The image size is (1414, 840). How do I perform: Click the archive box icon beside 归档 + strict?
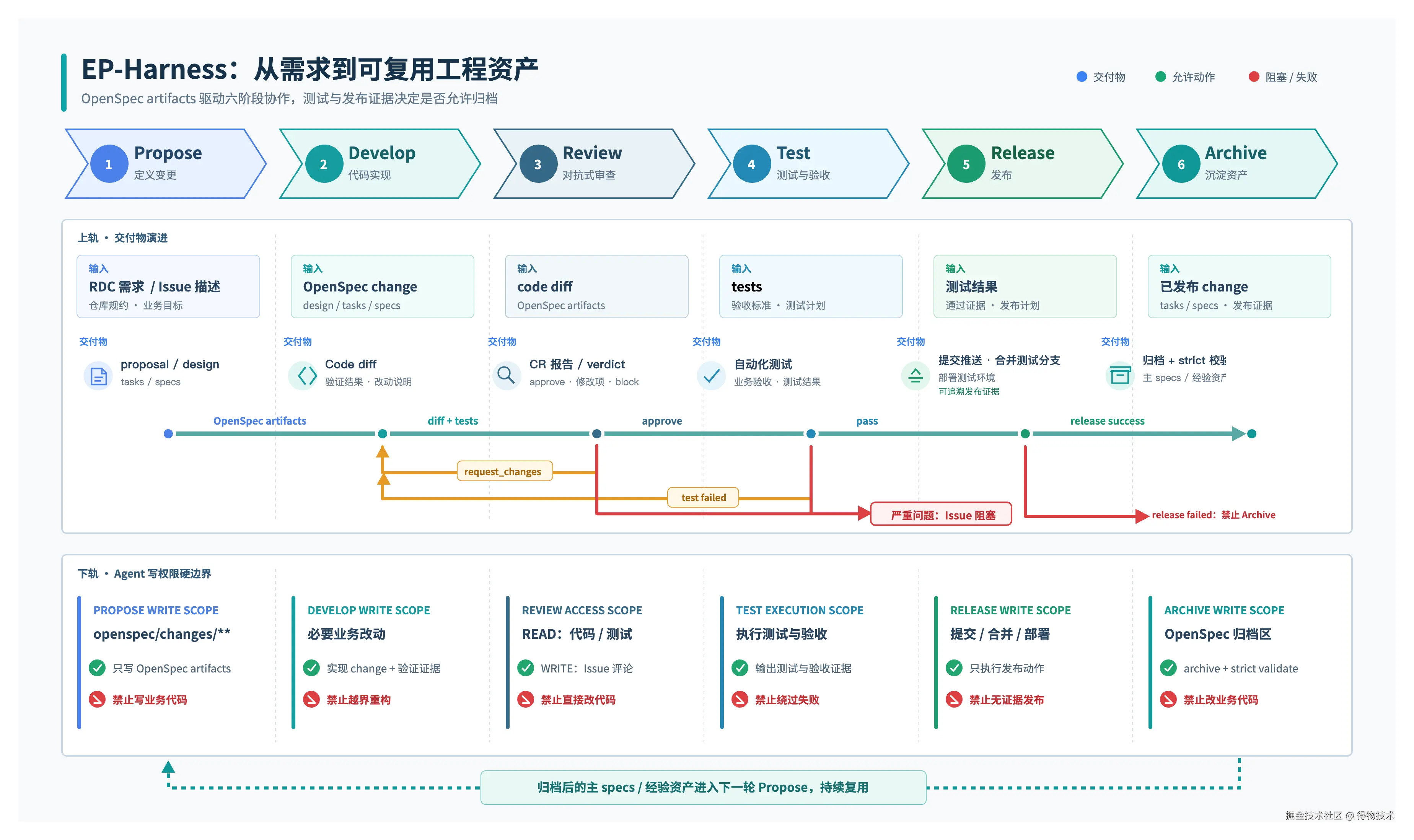(1120, 376)
